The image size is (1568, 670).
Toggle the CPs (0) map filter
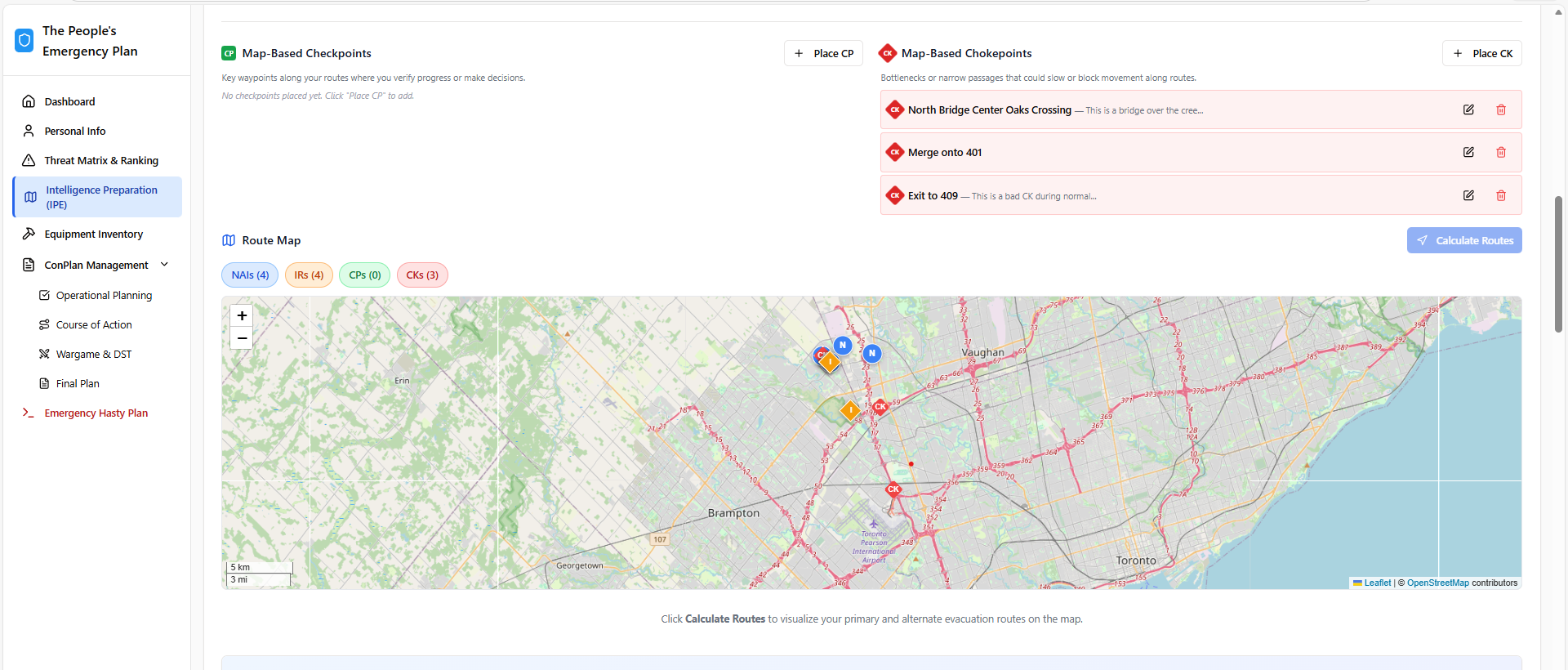click(x=365, y=275)
